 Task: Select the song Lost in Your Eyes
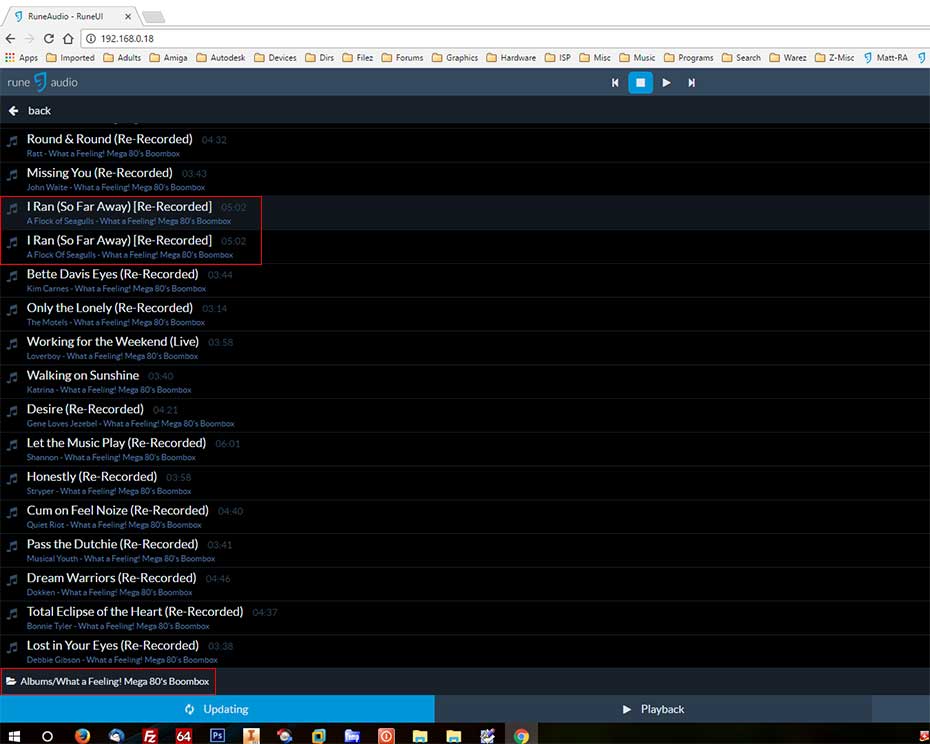click(x=465, y=652)
